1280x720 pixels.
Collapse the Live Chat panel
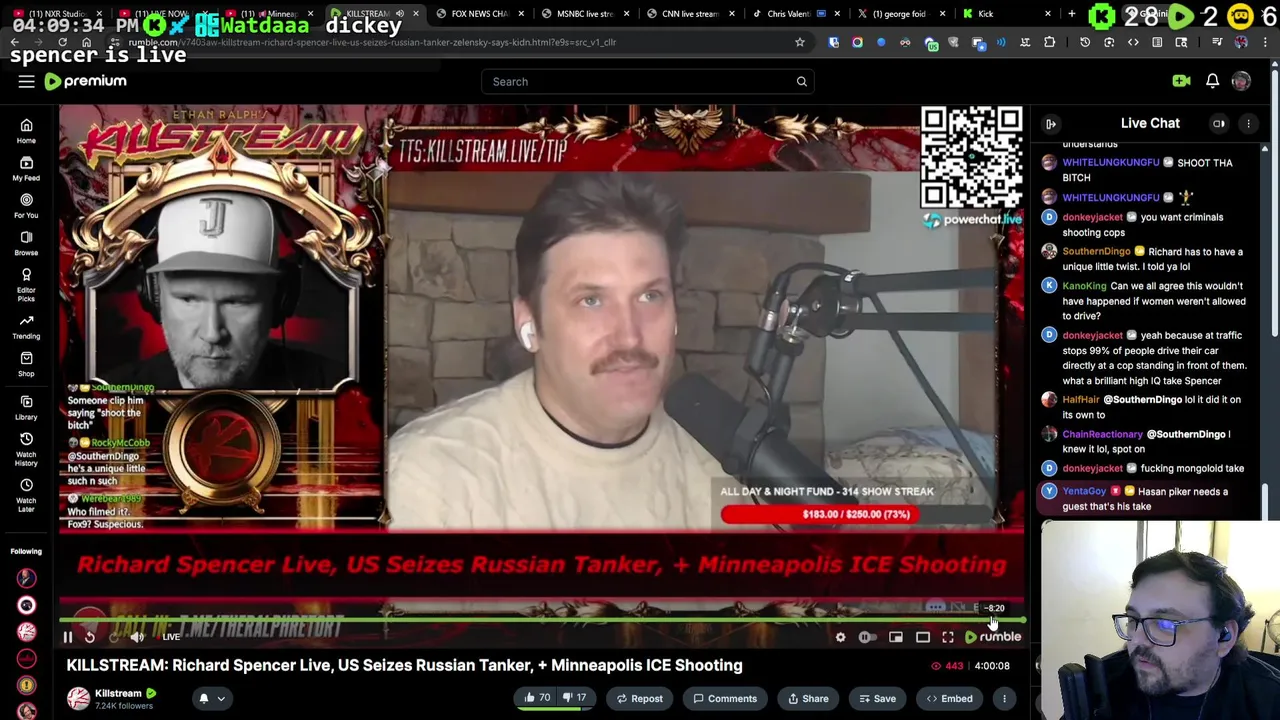pos(1051,124)
